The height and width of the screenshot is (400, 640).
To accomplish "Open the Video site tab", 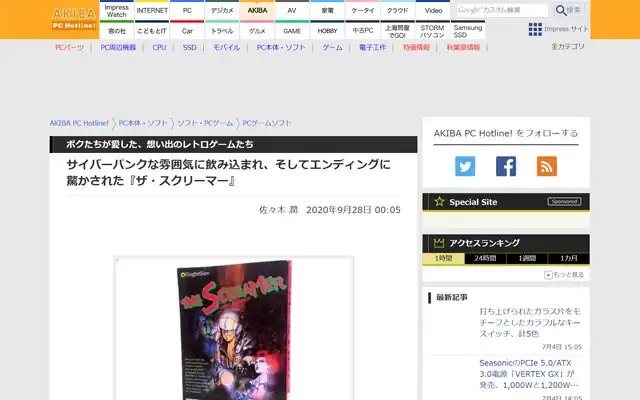I will [x=433, y=11].
